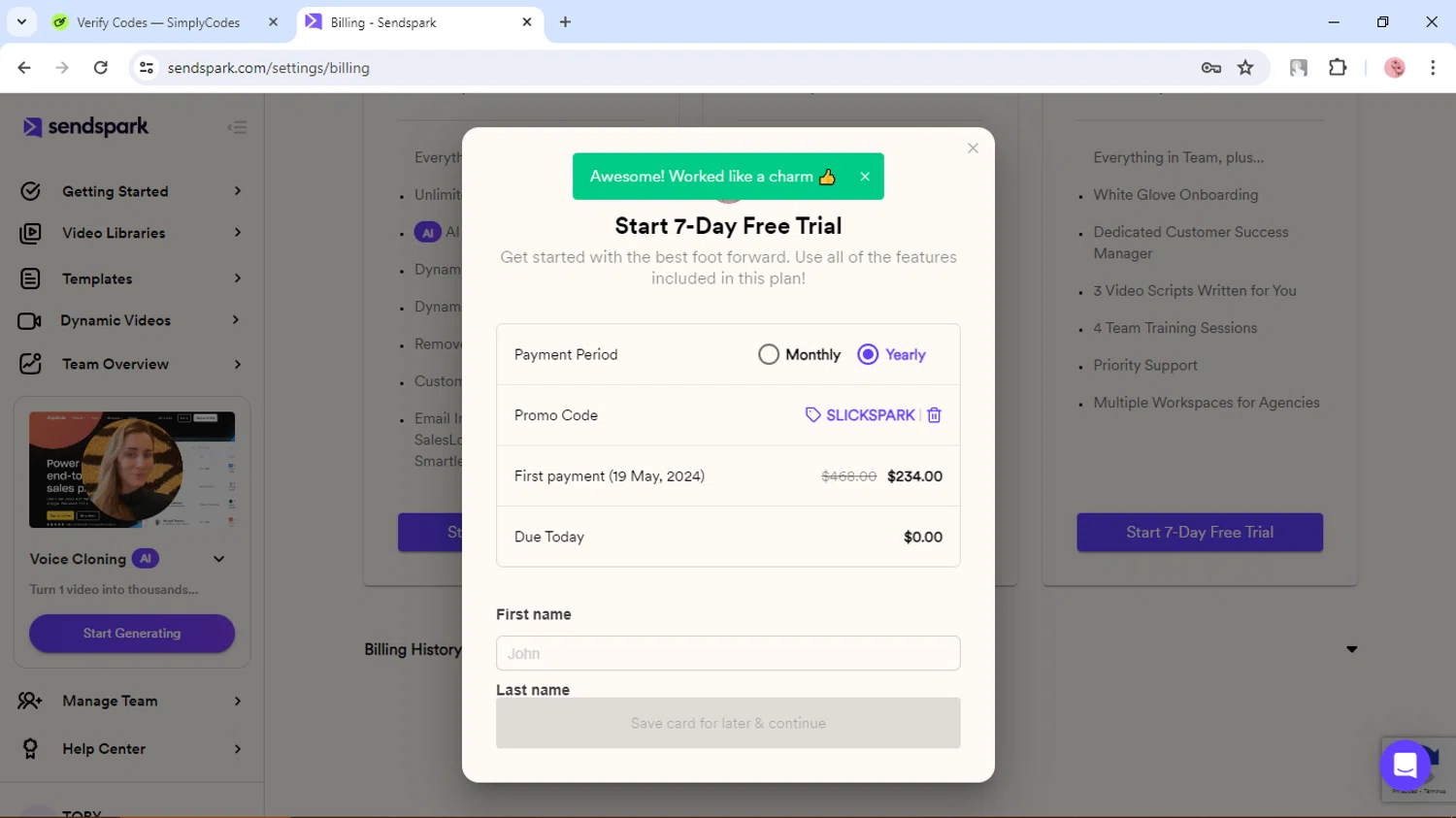Screen dimensions: 1456x818
Task: Expand the Manage Team chevron
Action: pos(238,701)
